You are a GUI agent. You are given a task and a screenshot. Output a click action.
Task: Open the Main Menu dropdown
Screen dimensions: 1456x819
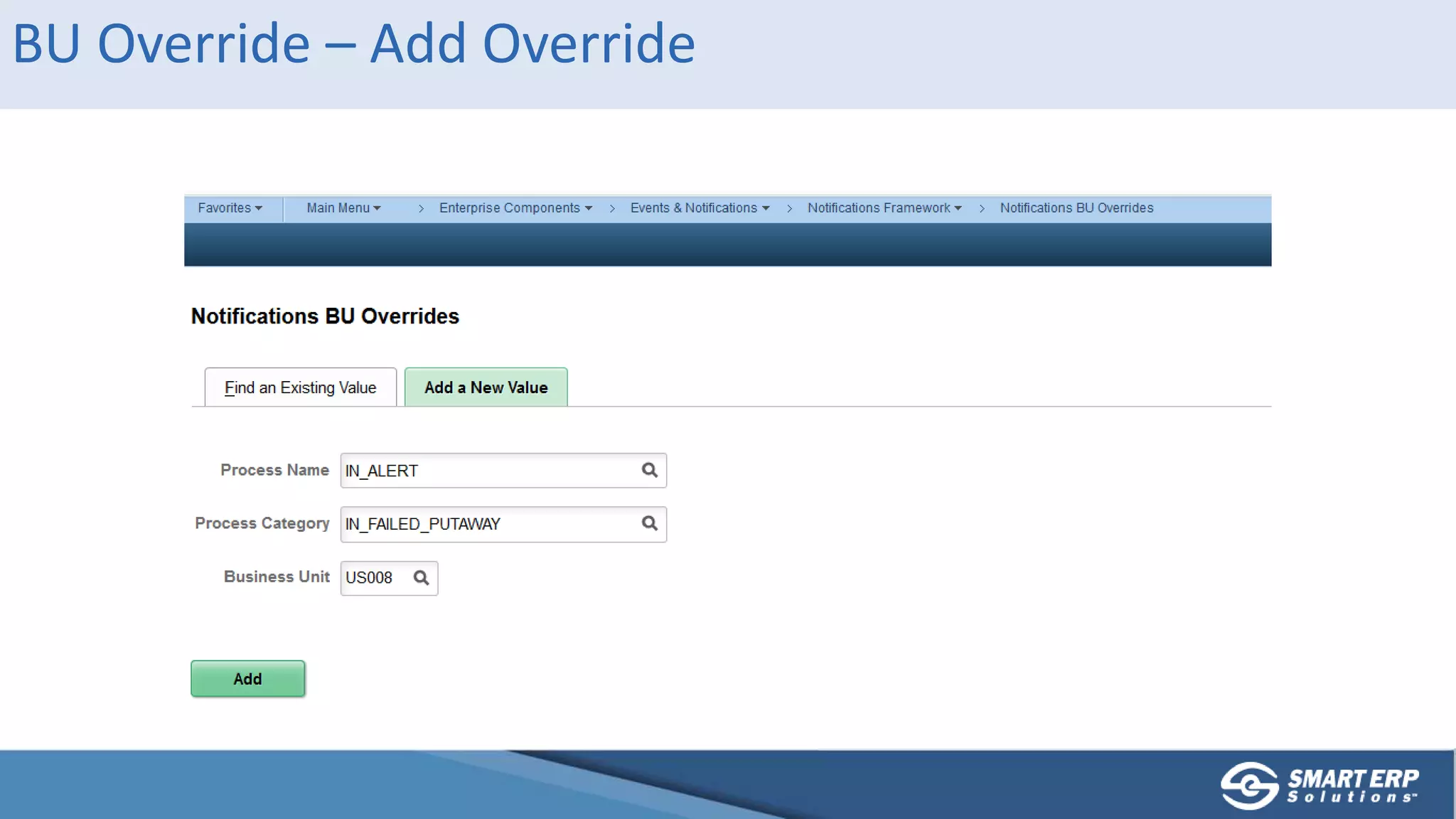point(343,208)
